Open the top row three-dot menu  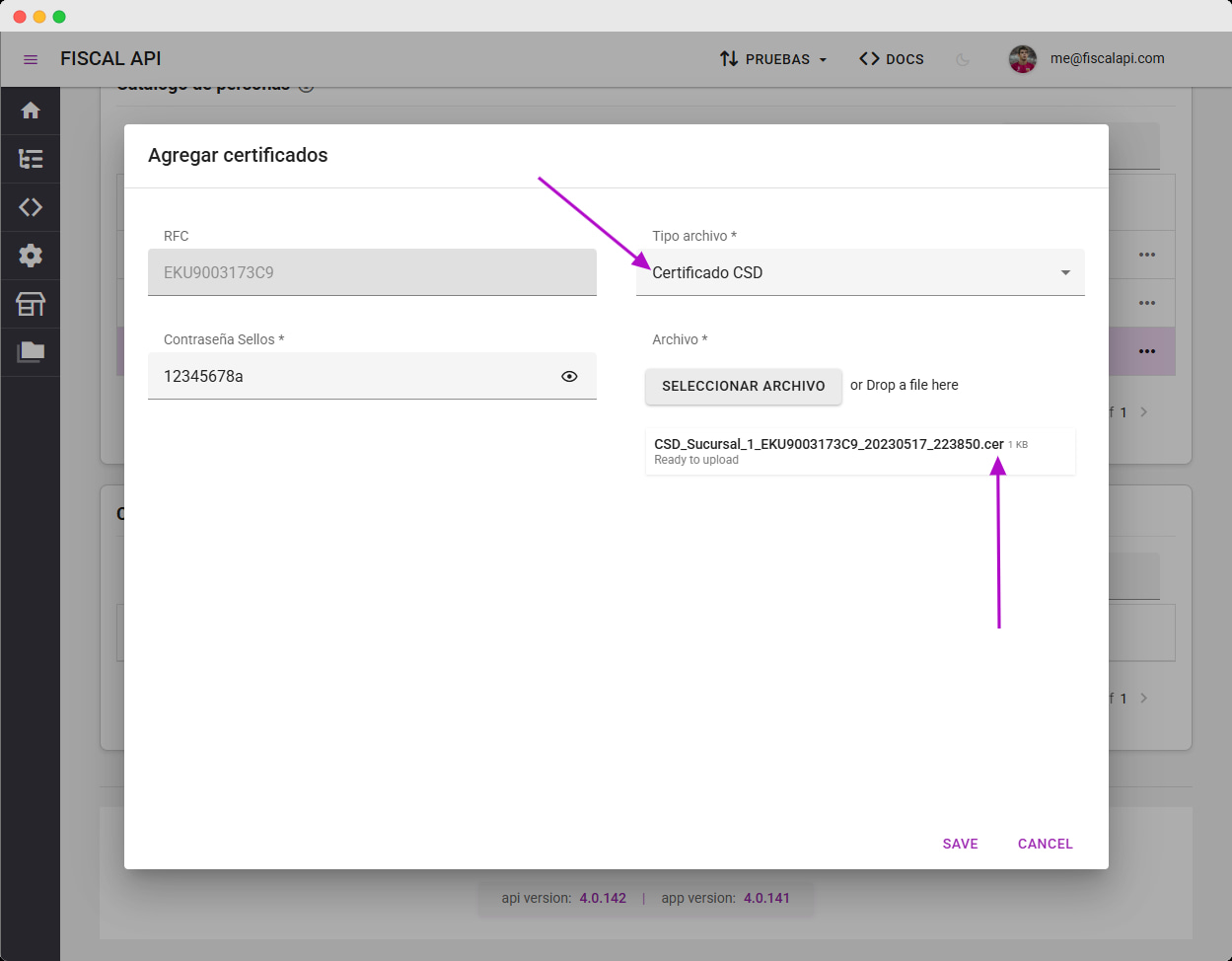(x=1147, y=255)
